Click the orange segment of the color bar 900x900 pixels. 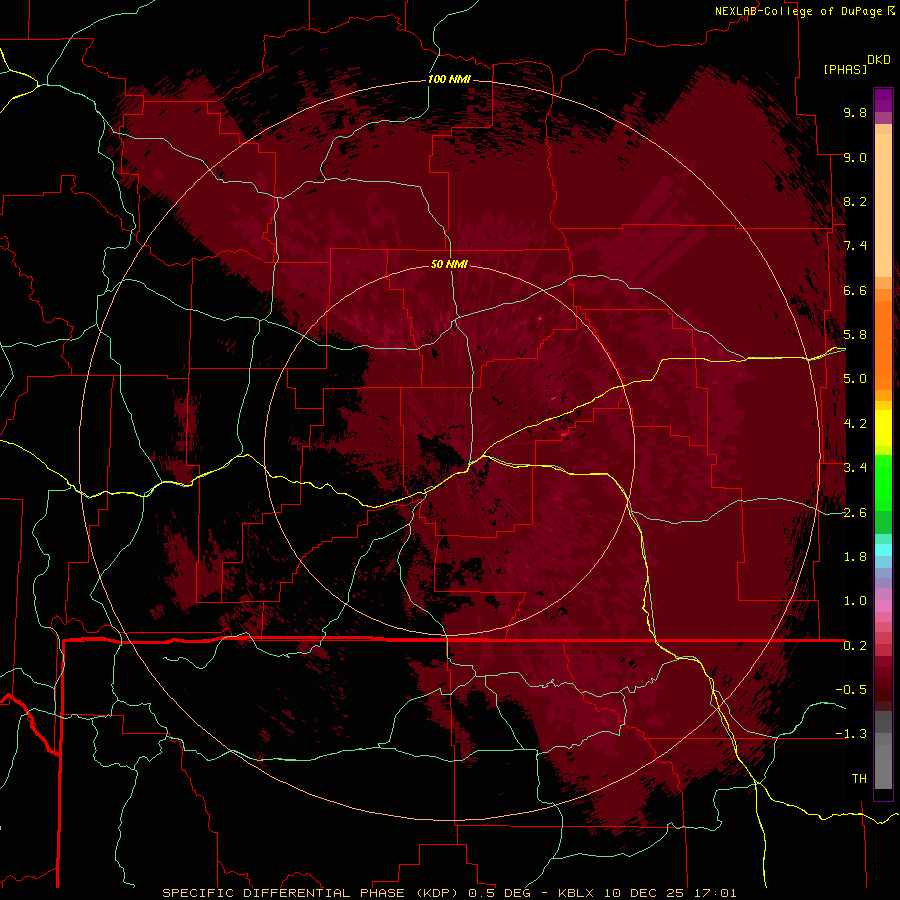pyautogui.click(x=883, y=344)
